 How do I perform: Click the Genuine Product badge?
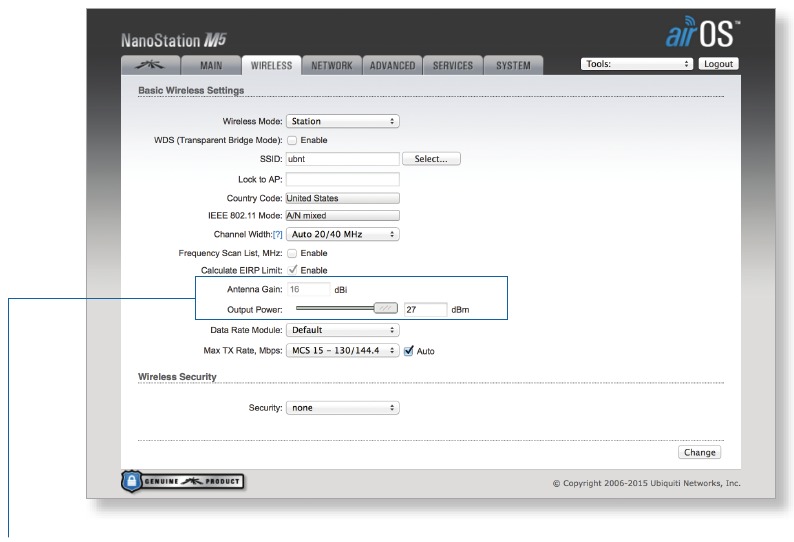[x=184, y=481]
